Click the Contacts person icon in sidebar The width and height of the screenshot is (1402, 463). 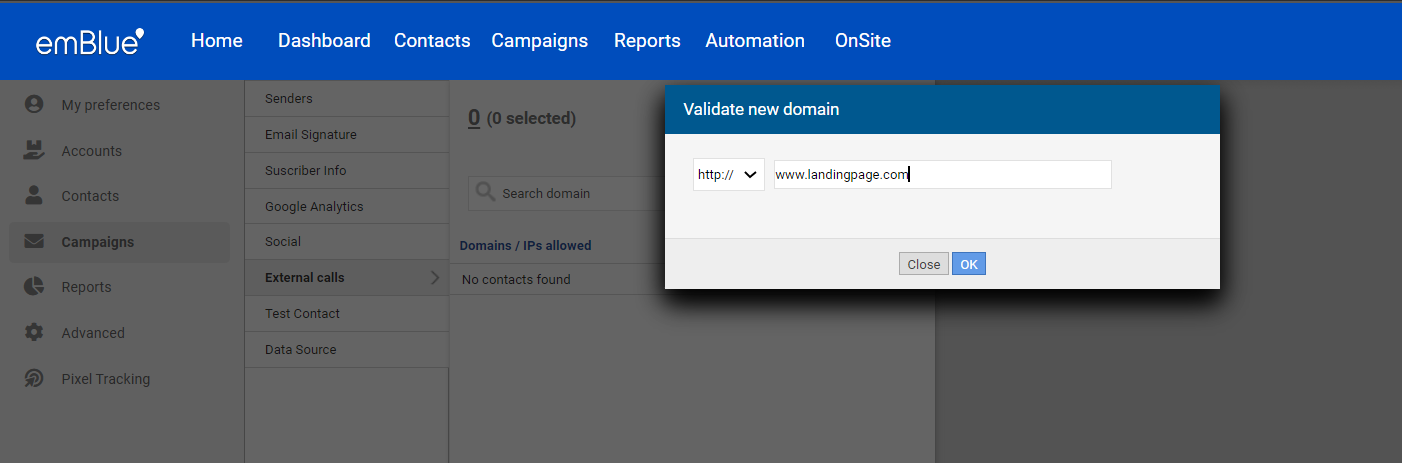tap(34, 195)
